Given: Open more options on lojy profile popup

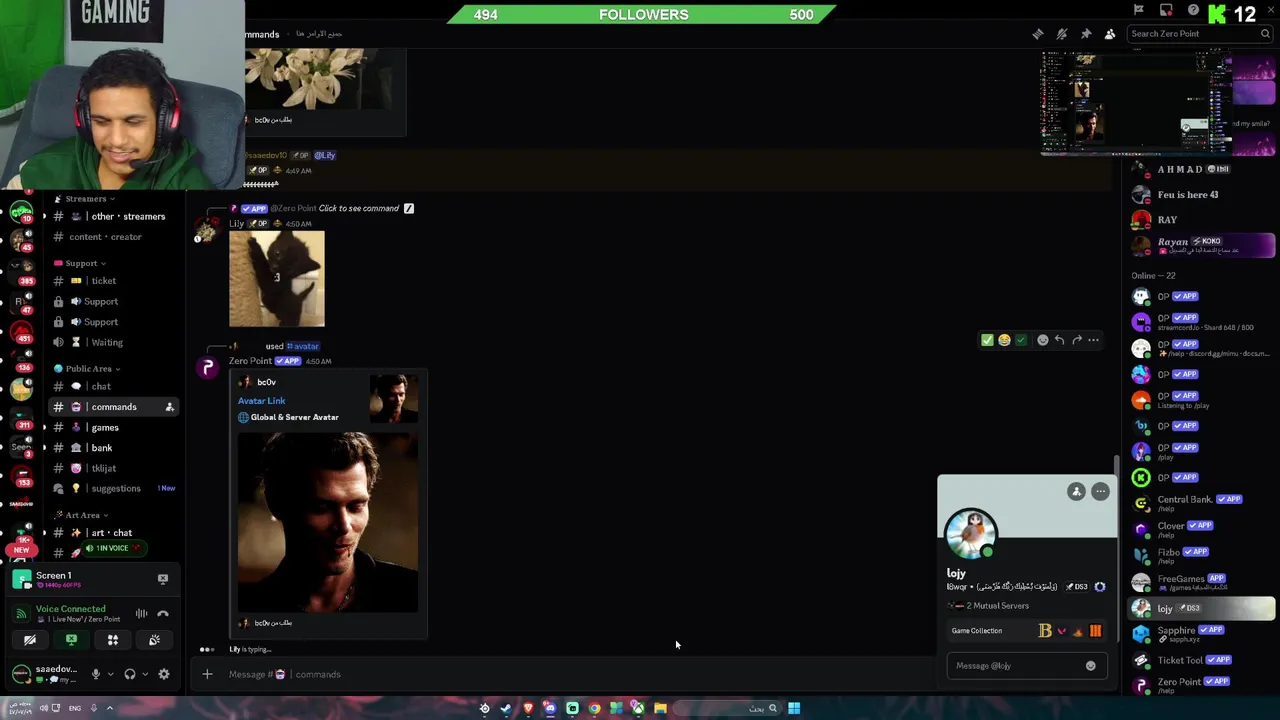Looking at the screenshot, I should point(1100,491).
